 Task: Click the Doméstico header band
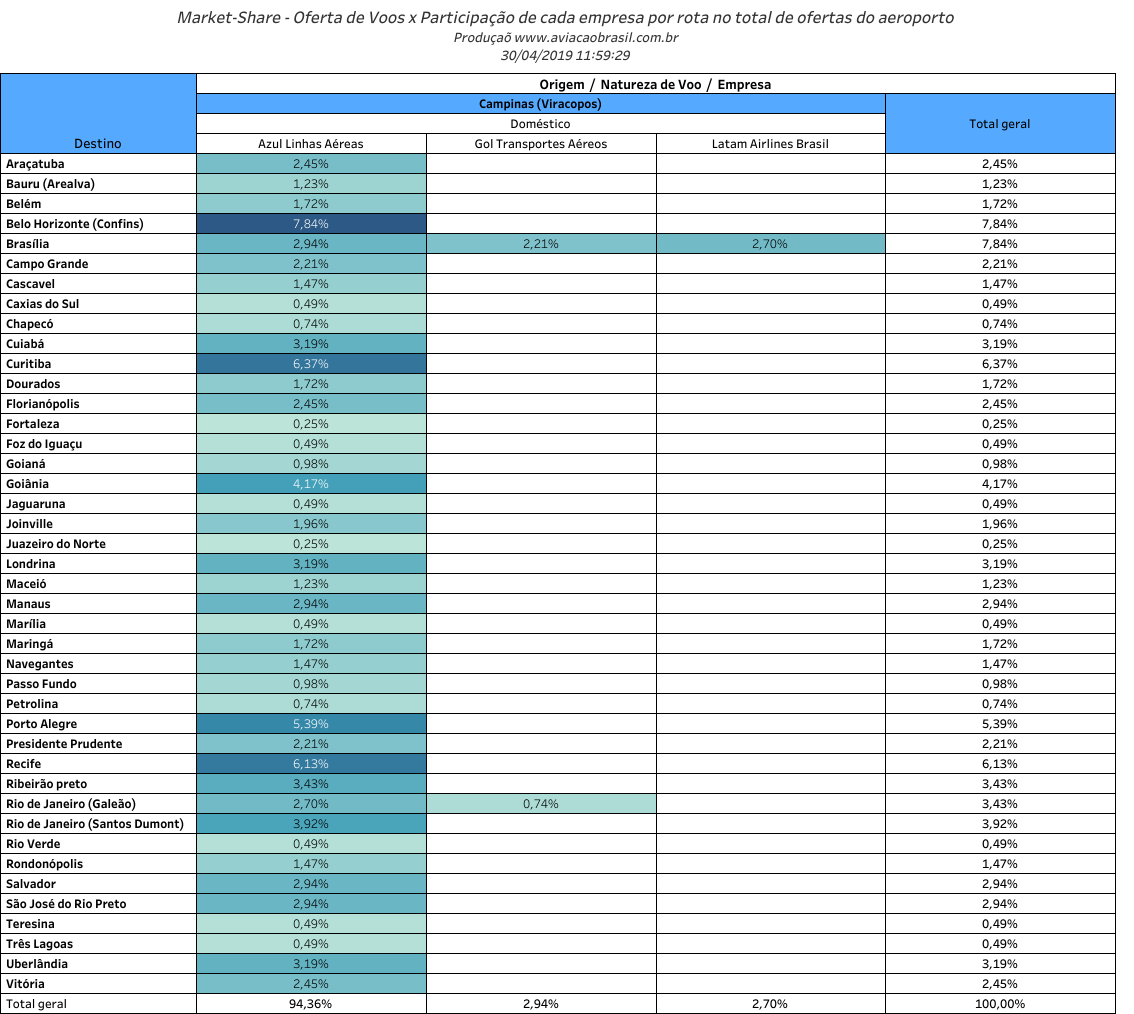540,123
